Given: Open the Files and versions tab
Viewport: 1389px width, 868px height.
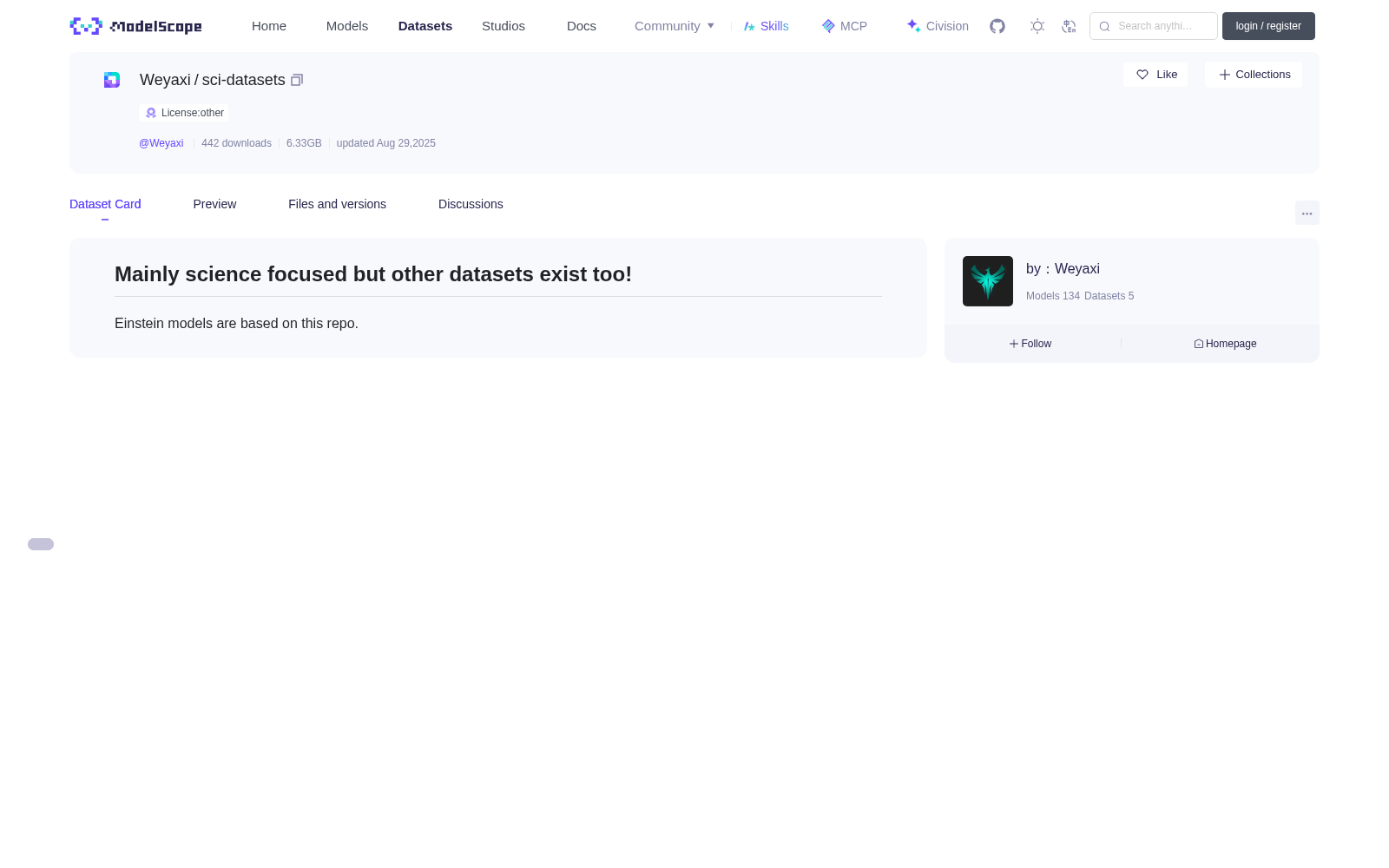Looking at the screenshot, I should coord(337,204).
